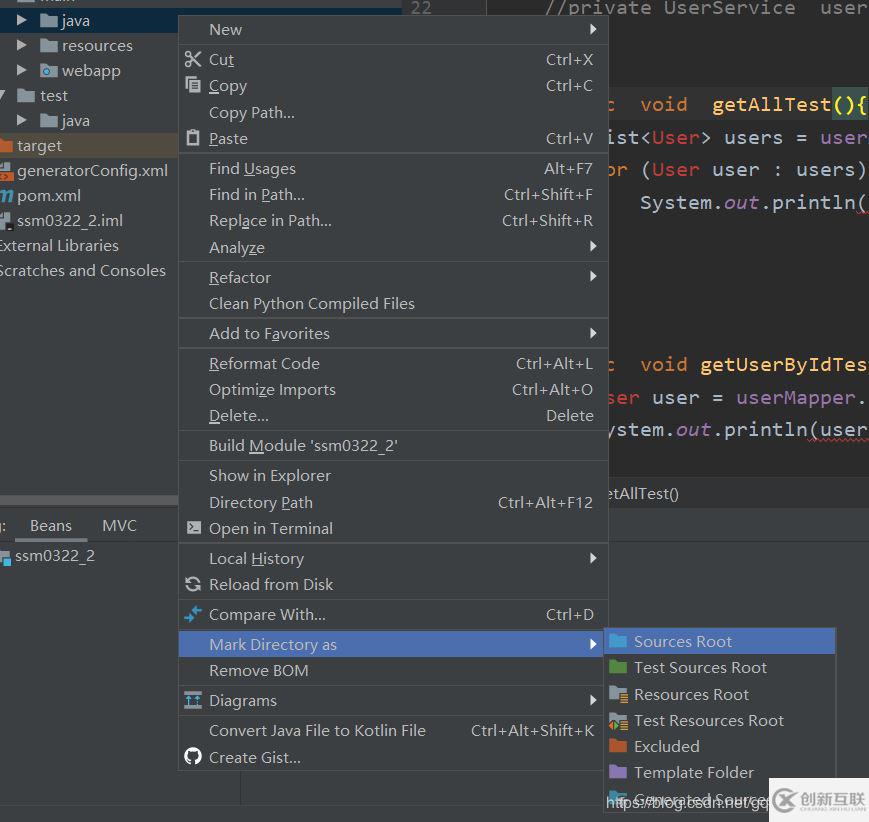869x822 pixels.
Task: Open the Mark Directory as submenu arrow
Action: point(593,644)
